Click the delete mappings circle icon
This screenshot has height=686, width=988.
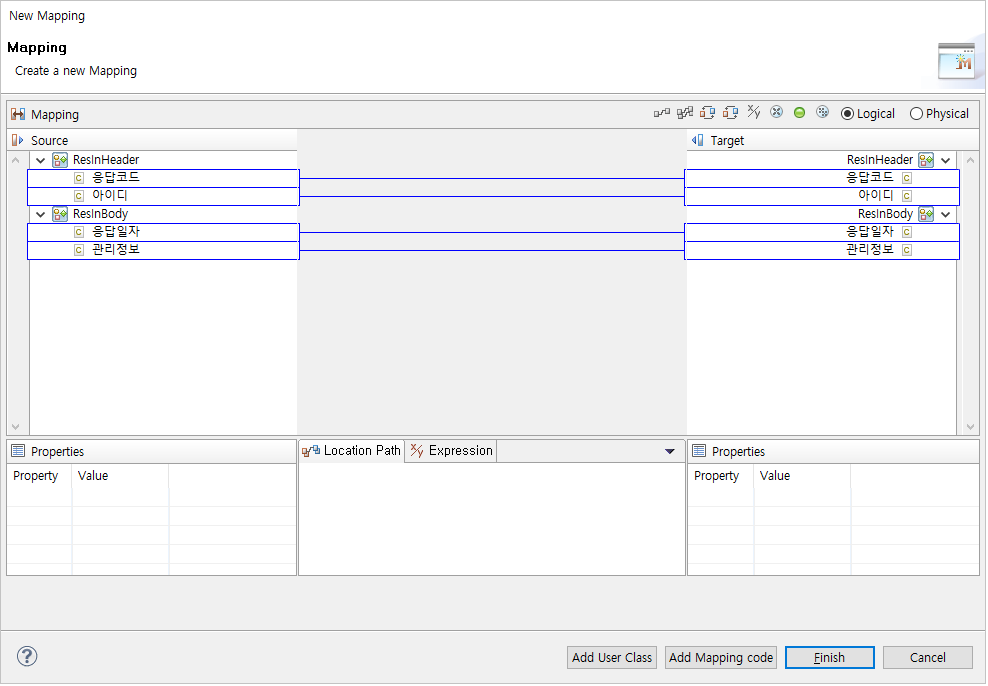coord(776,112)
